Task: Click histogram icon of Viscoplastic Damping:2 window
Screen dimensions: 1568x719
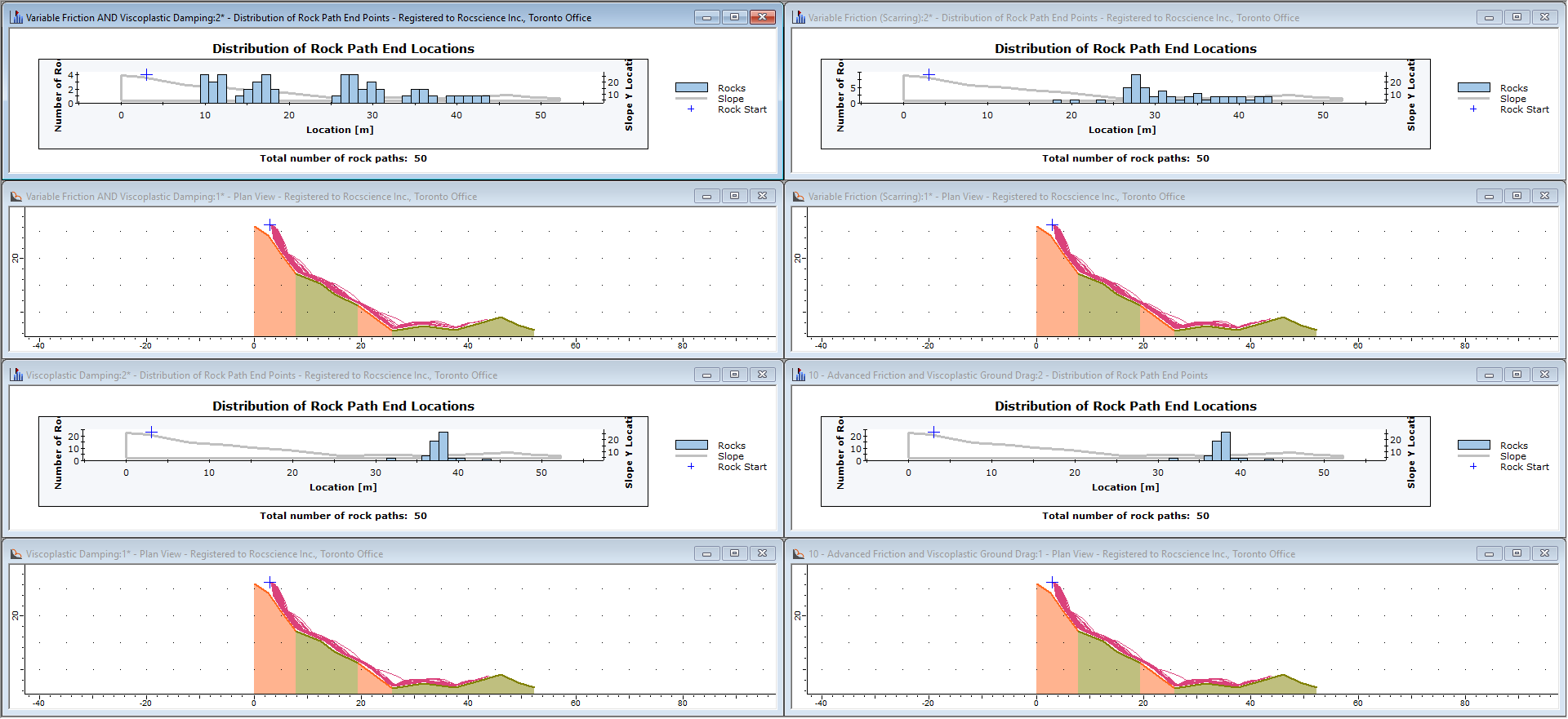Action: click(16, 375)
